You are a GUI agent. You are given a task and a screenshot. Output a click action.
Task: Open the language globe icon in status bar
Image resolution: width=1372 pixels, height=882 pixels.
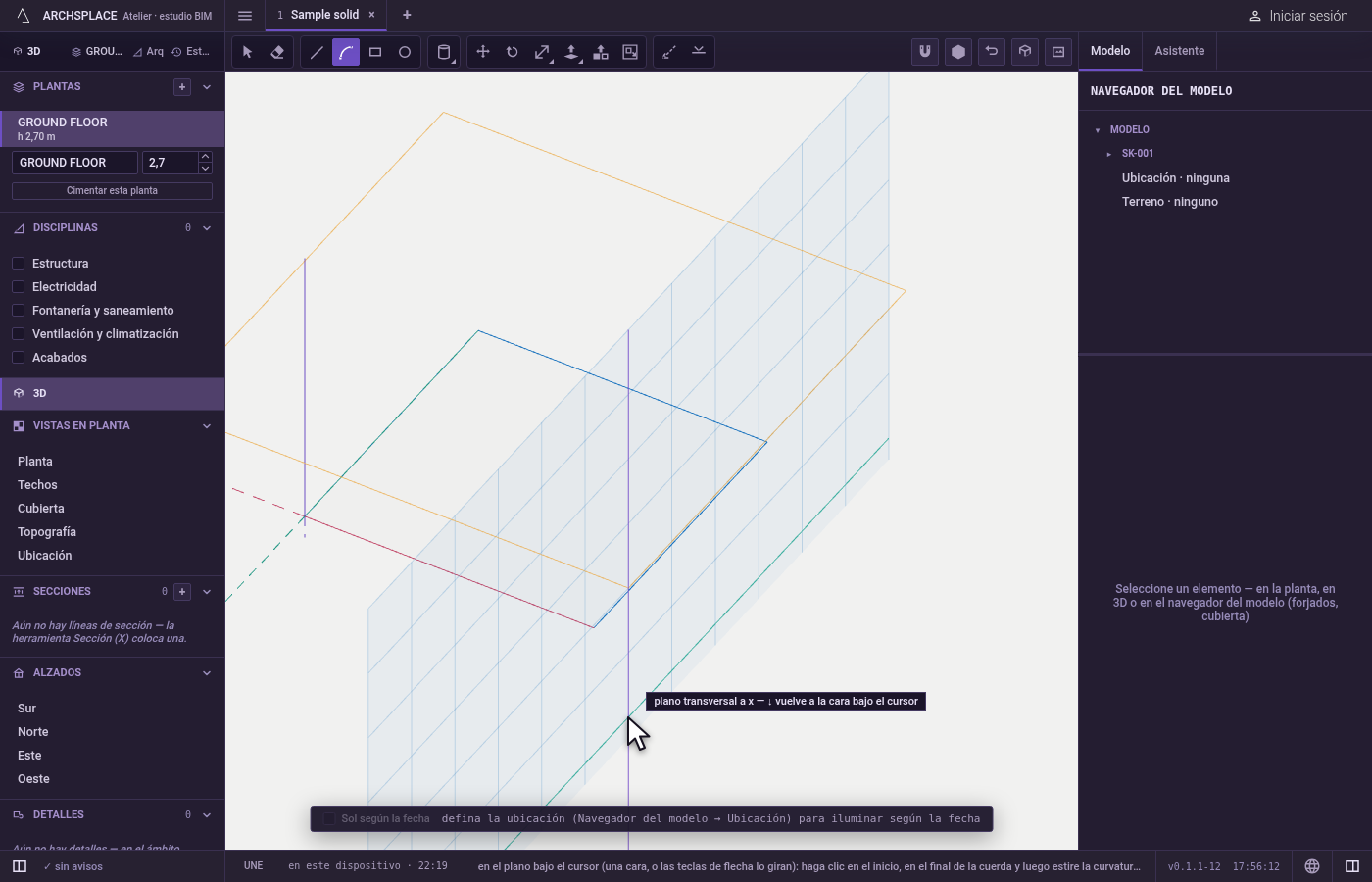pyautogui.click(x=1312, y=866)
